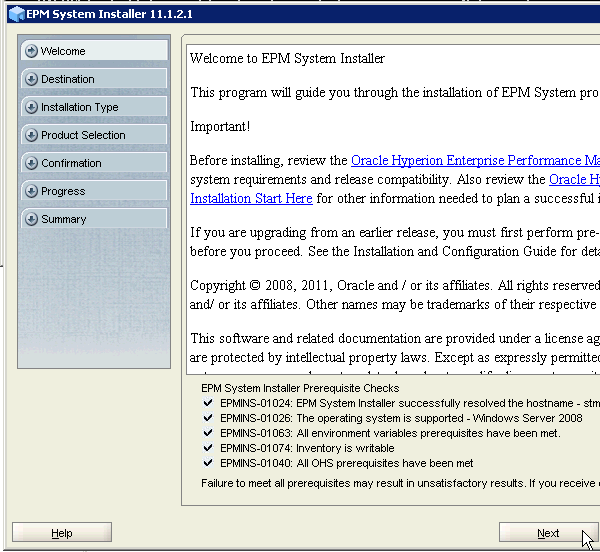Click 'EPMINS-01024: EPM System Installer successfully resolved' text
Image resolution: width=600 pixels, height=552 pixels.
410,403
